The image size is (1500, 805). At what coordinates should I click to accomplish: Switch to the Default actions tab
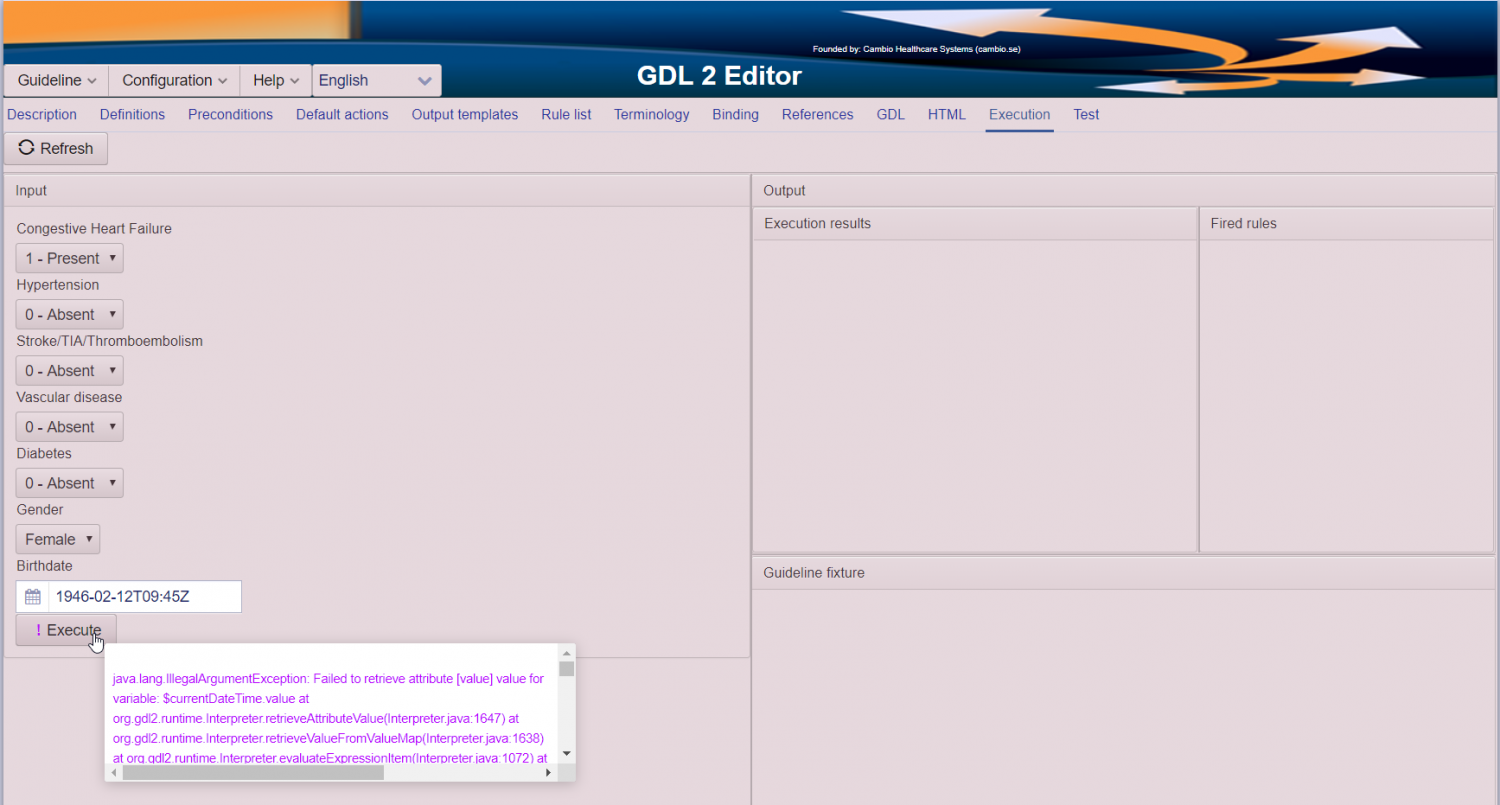(342, 114)
